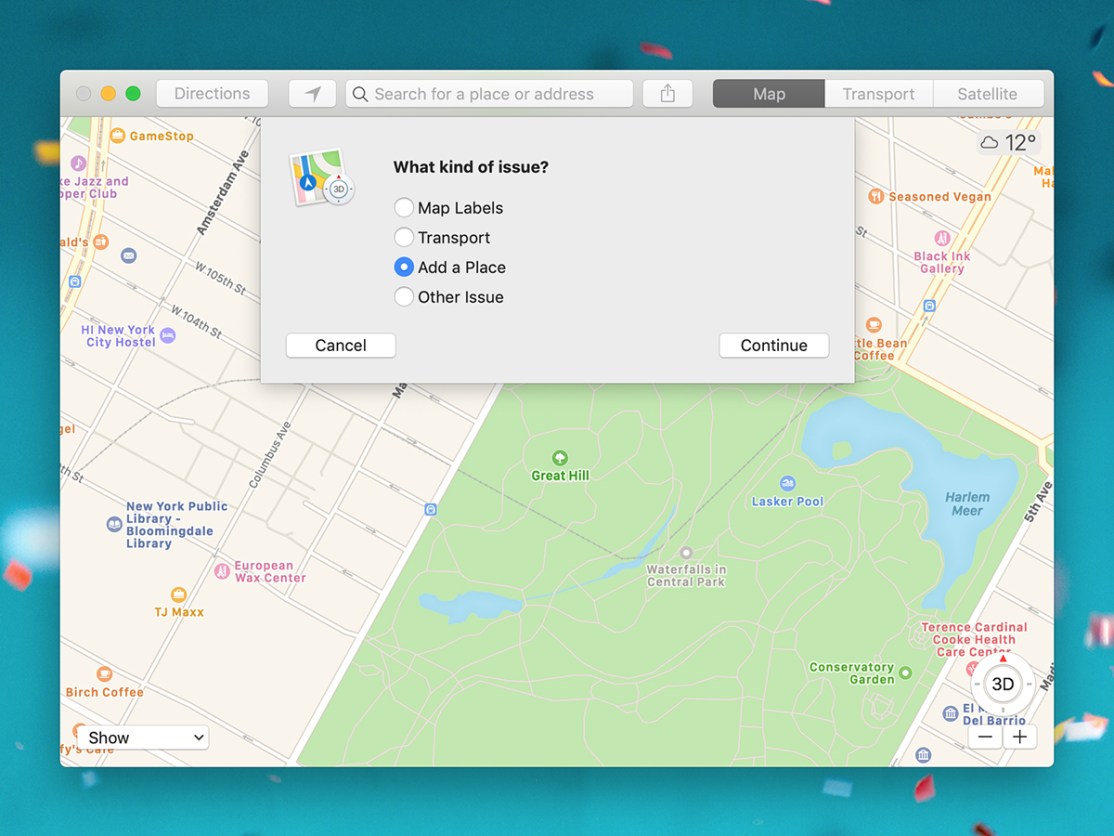Select the Map Labels radio button
This screenshot has width=1114, height=836.
click(404, 207)
